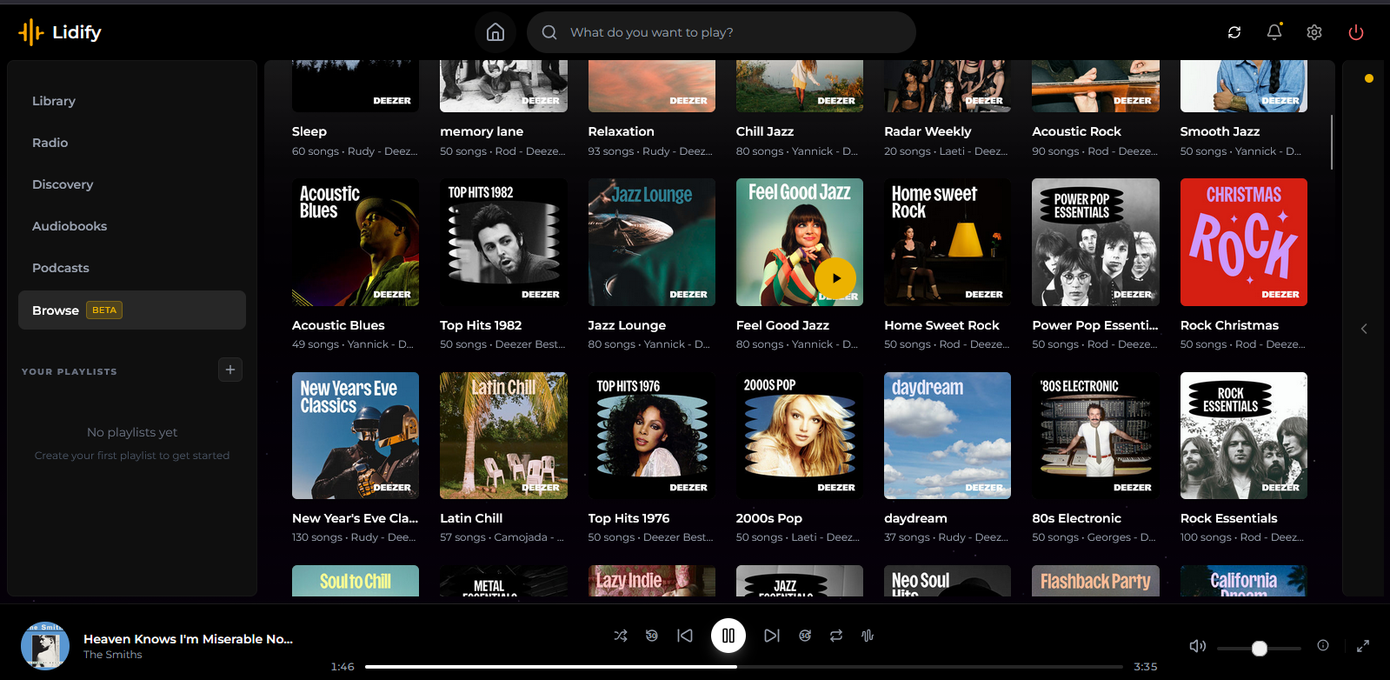Image resolution: width=1390 pixels, height=680 pixels.
Task: Open the Soul to Chill cover
Action: click(x=355, y=581)
